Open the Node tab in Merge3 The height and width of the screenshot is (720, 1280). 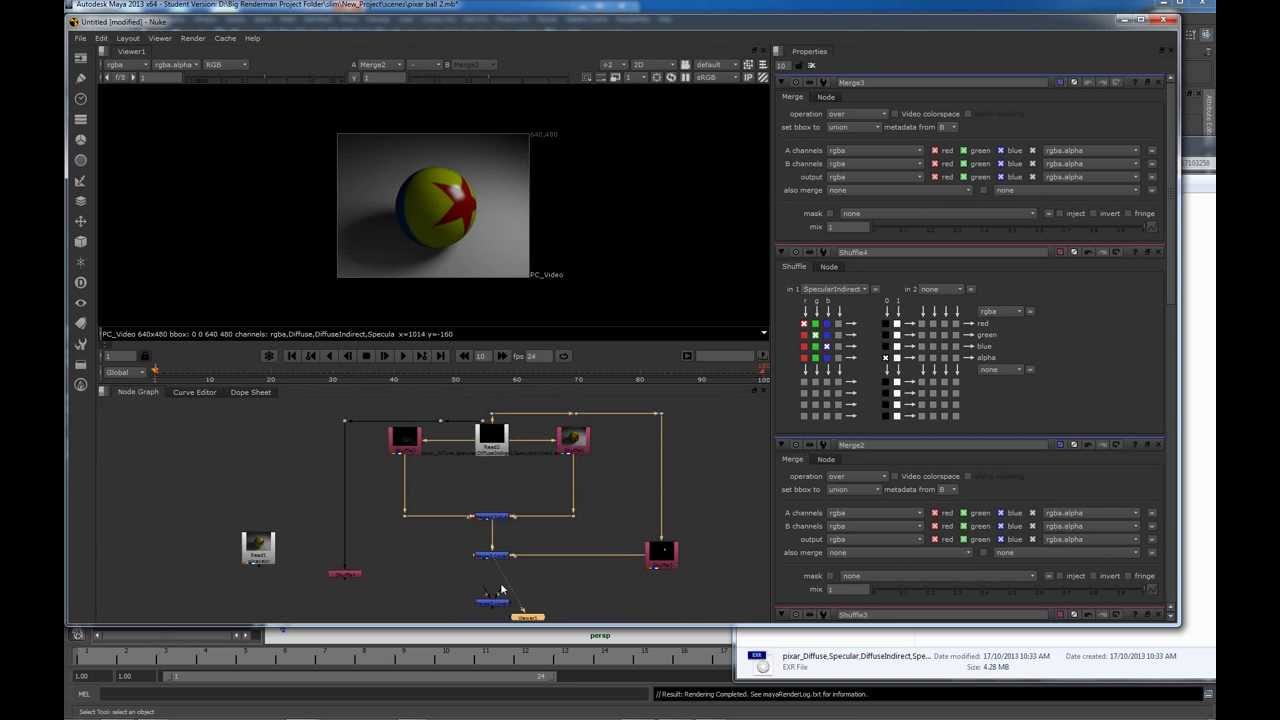coord(826,97)
